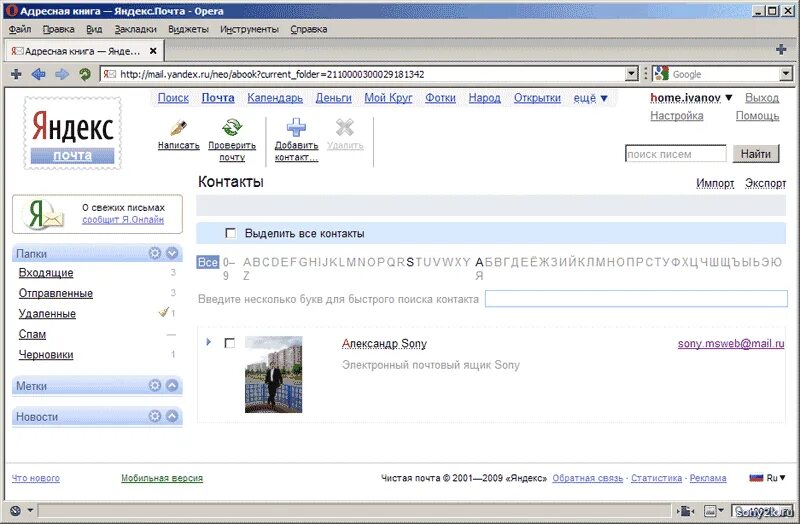The image size is (800, 524).
Task: Click the status bar globe icon
Action: pyautogui.click(x=15, y=510)
